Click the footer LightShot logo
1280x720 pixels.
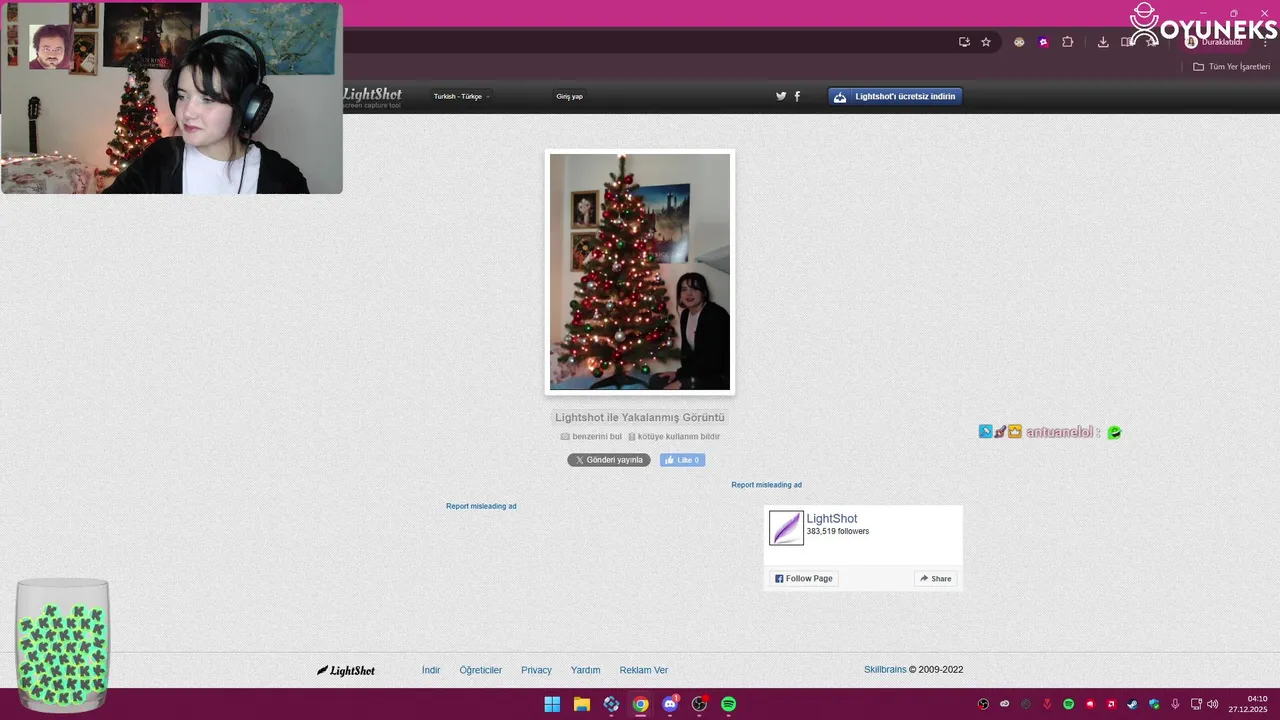[x=346, y=670]
